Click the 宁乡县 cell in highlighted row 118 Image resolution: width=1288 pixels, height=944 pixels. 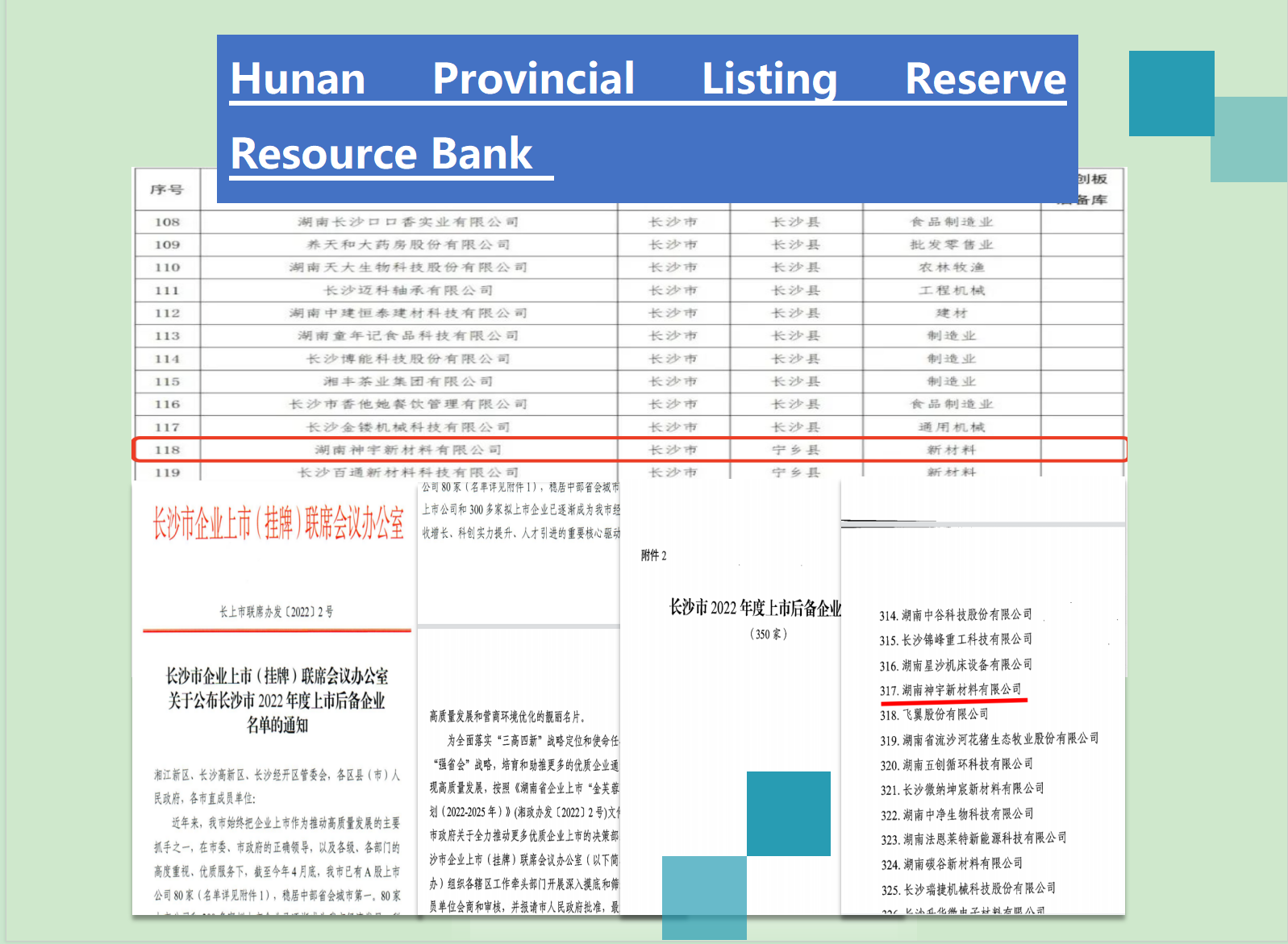[x=795, y=450]
